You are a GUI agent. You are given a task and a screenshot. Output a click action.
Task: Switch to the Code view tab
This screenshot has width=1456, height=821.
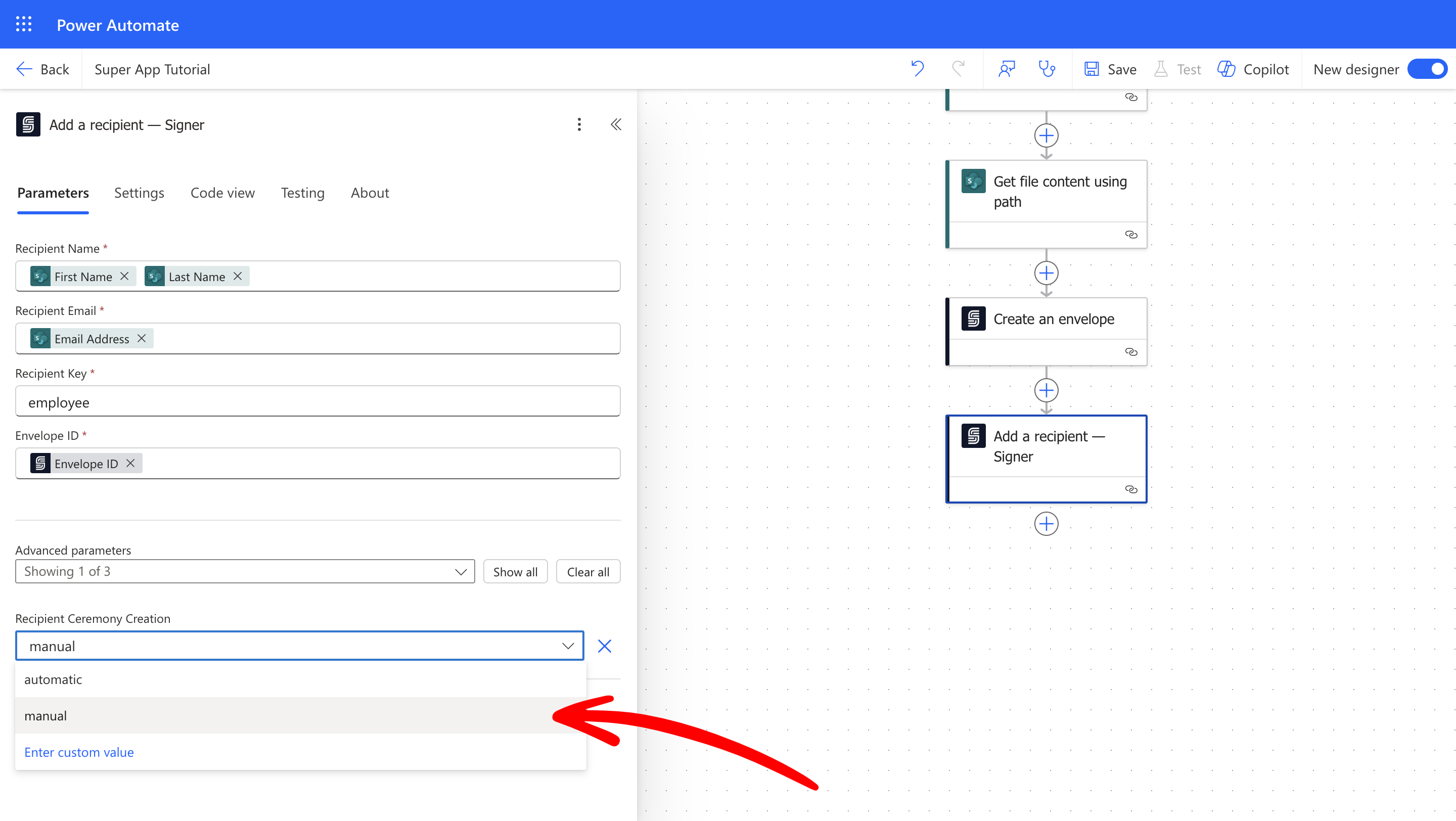tap(222, 193)
